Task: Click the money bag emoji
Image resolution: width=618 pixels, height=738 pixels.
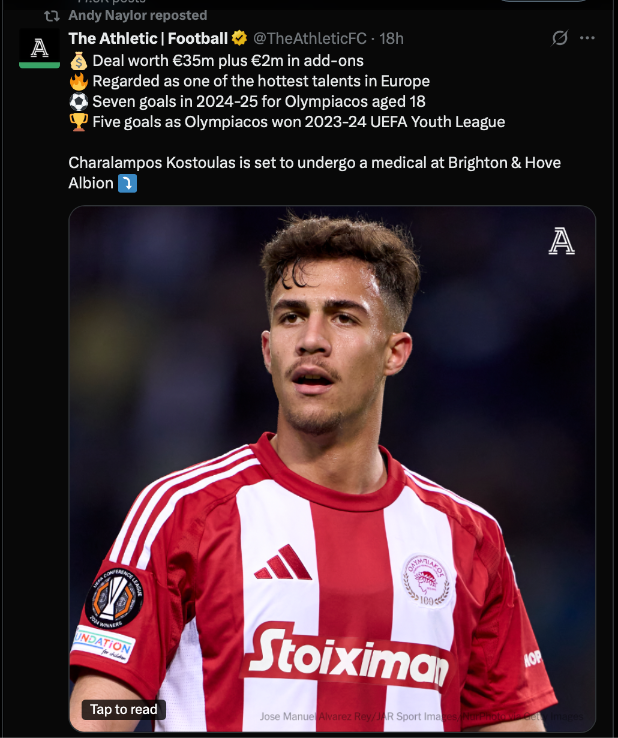Action: tap(79, 61)
